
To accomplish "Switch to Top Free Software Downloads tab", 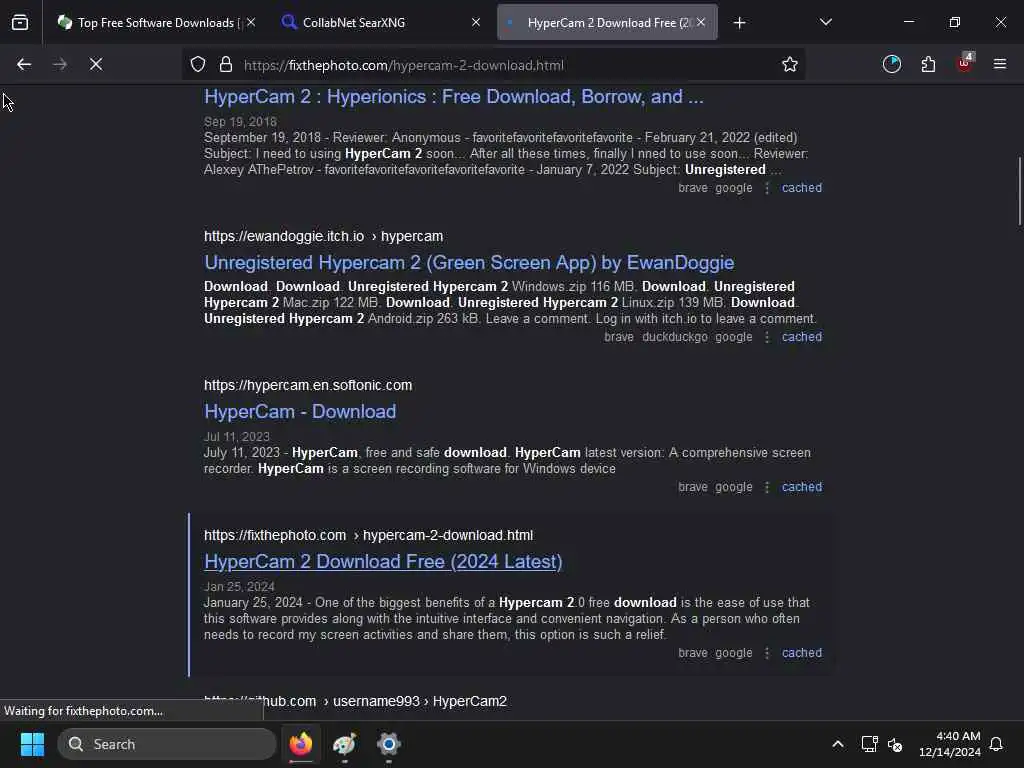I will [155, 23].
